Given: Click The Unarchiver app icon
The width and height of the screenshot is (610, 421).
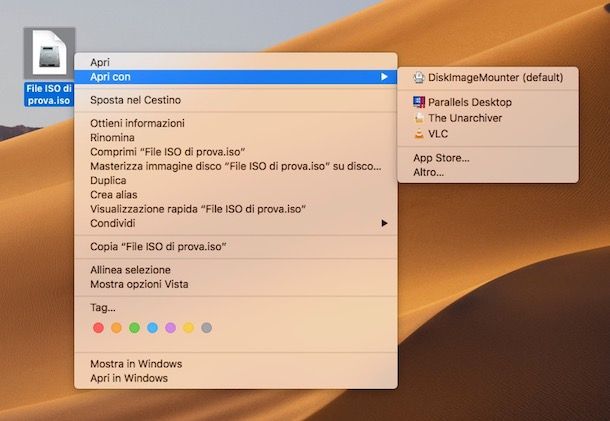Looking at the screenshot, I should [419, 118].
